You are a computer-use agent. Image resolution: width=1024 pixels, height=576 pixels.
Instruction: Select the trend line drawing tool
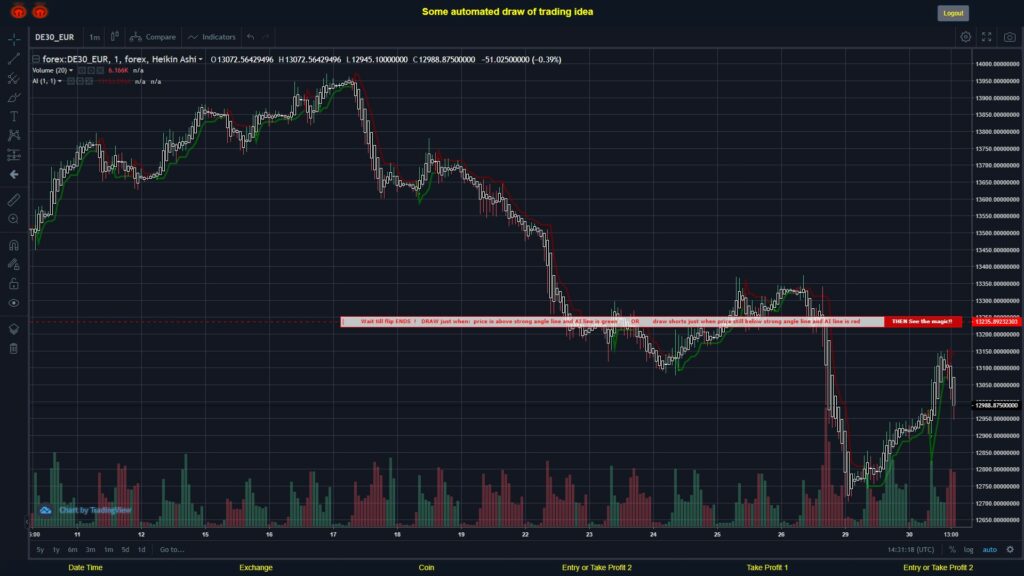(14, 59)
